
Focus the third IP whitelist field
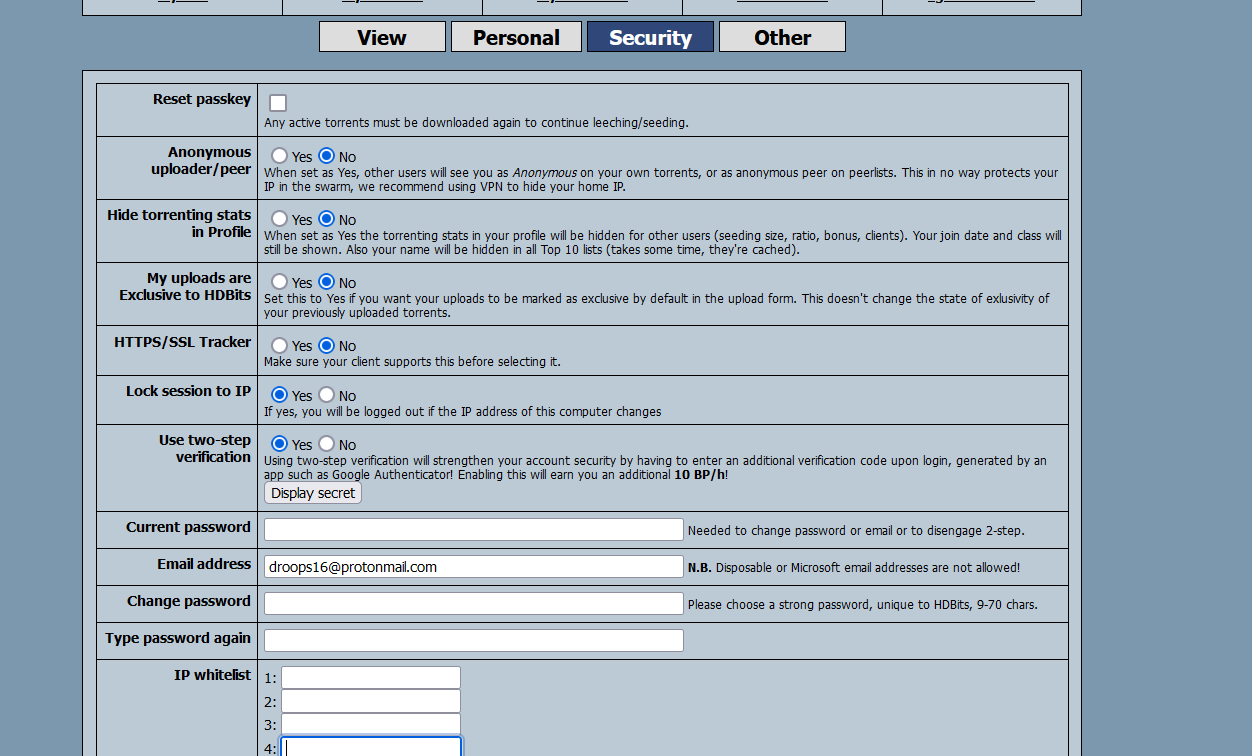[x=370, y=725]
